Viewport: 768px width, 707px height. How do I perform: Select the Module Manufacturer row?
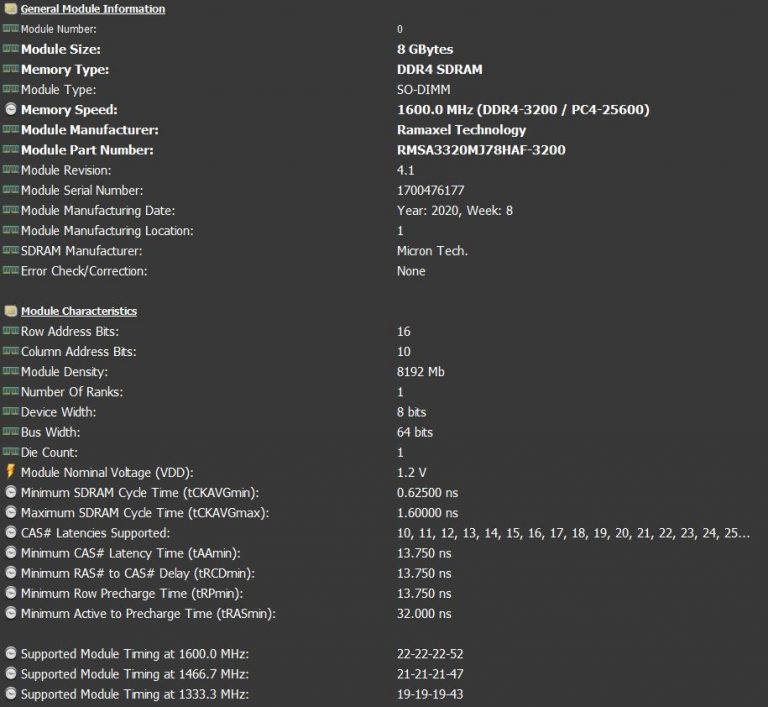coord(89,130)
